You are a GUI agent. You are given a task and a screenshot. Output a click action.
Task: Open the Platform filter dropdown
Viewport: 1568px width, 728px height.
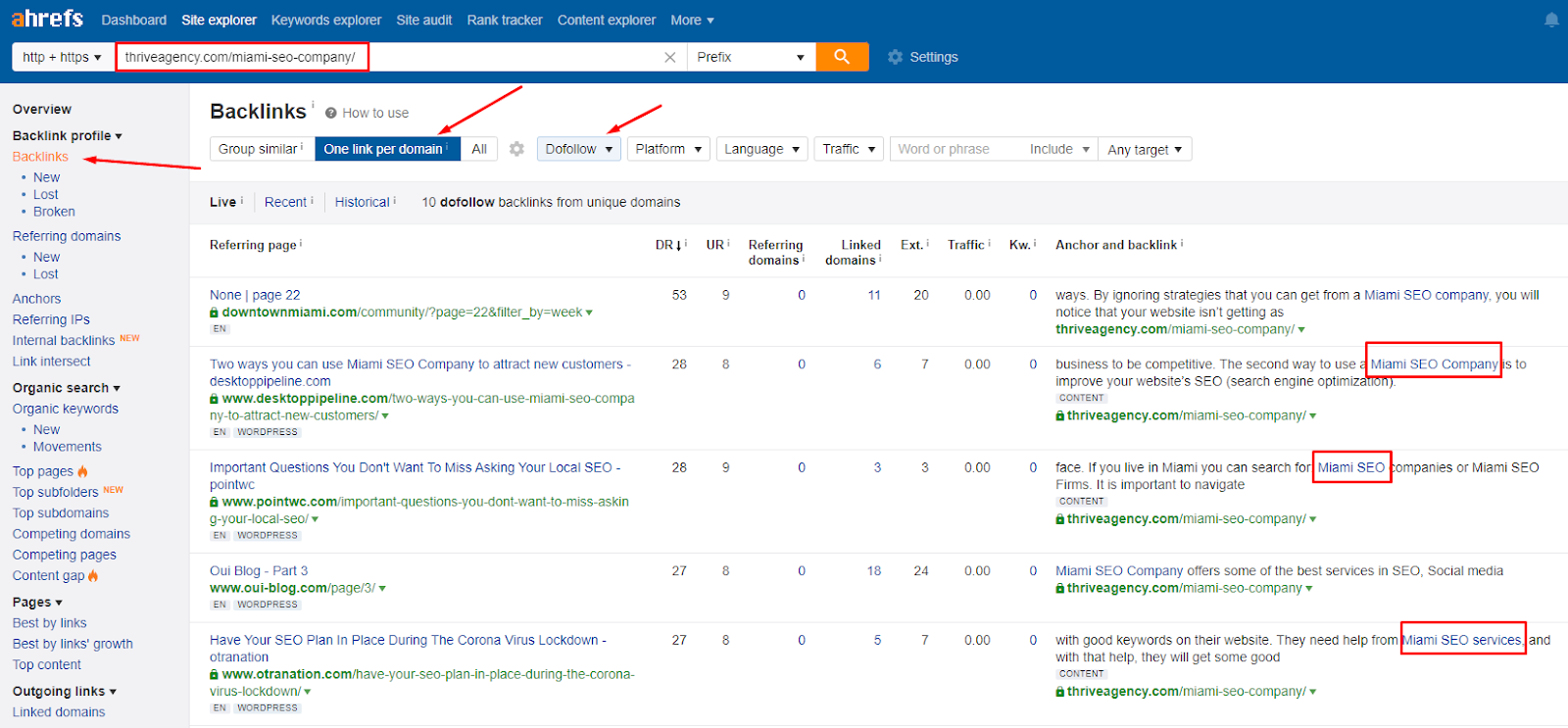click(x=669, y=149)
